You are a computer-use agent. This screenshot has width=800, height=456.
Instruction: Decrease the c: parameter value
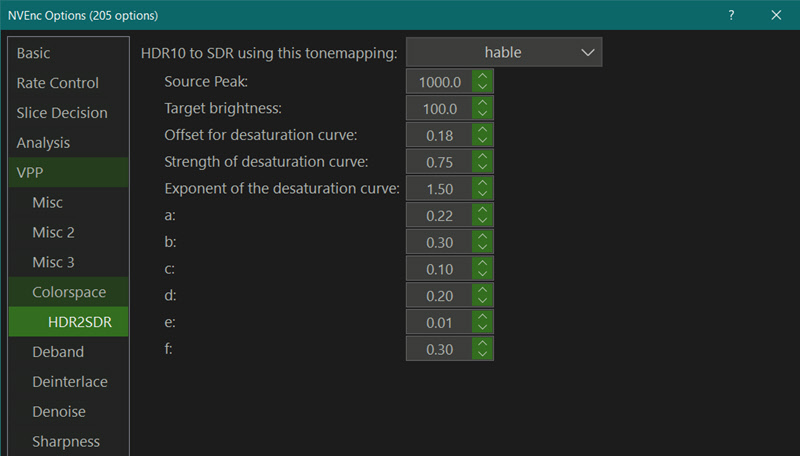pyautogui.click(x=482, y=275)
